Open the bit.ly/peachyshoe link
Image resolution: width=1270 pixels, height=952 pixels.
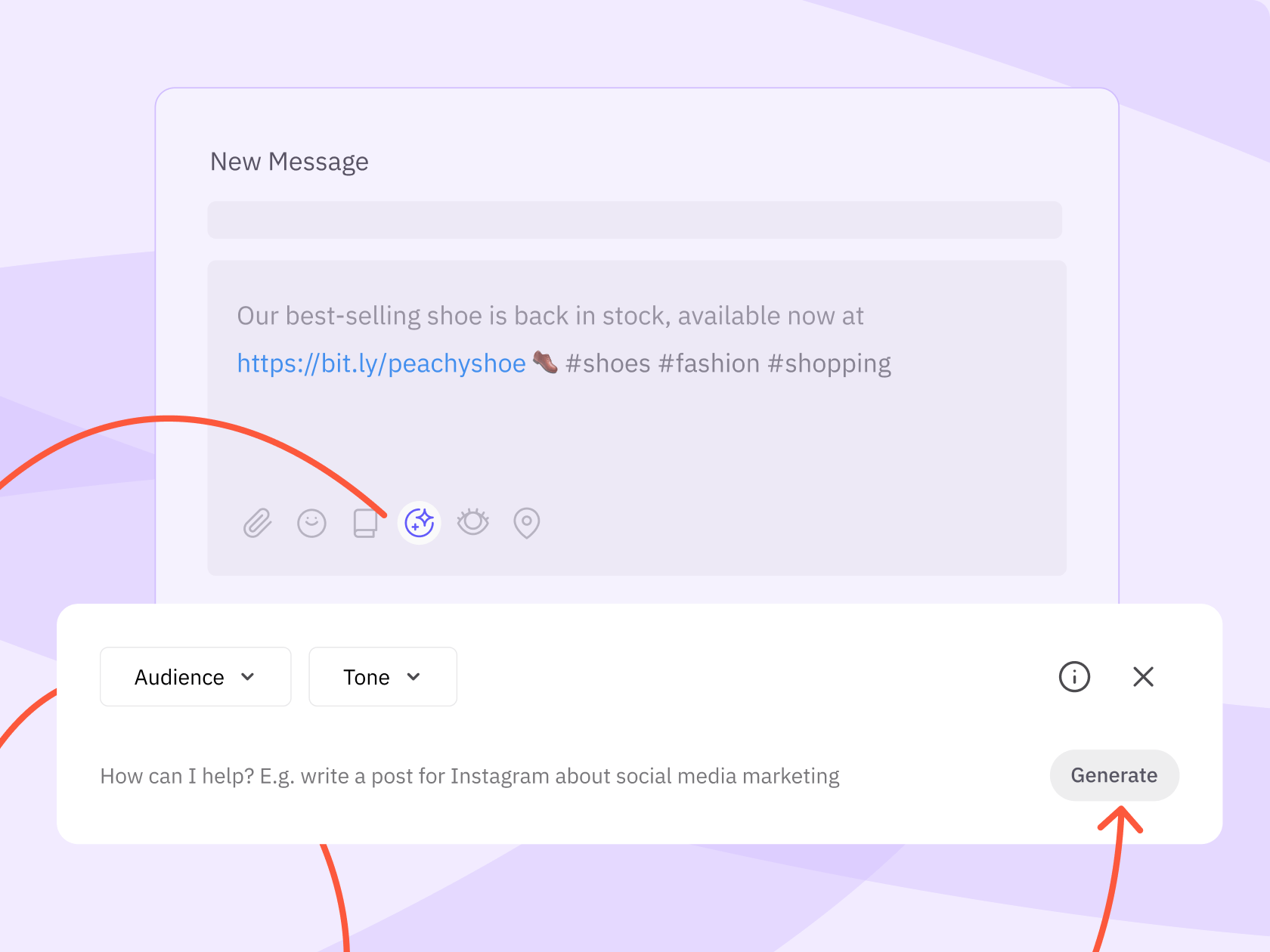[382, 363]
